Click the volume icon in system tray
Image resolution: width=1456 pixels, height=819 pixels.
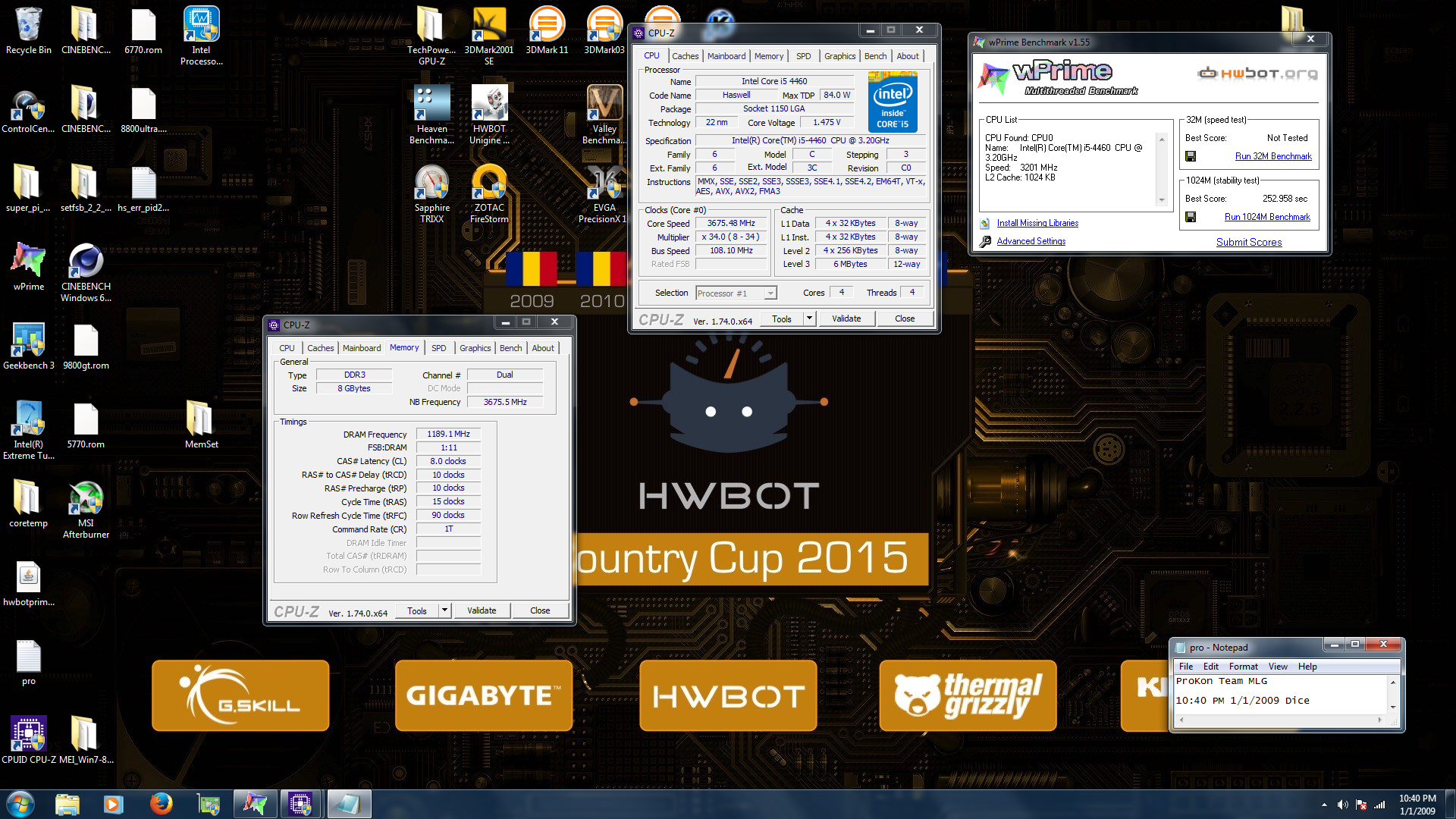pyautogui.click(x=1342, y=805)
